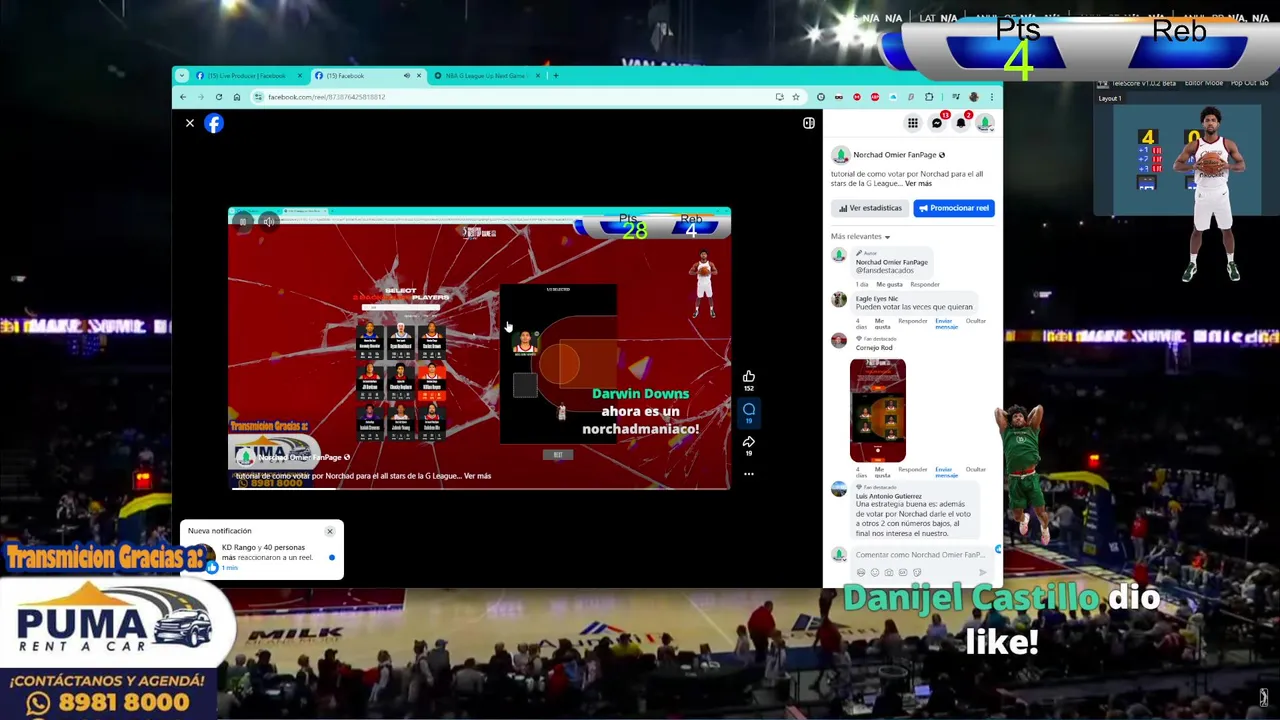Mute the reel with the speaker icon
Image resolution: width=1280 pixels, height=720 pixels.
click(x=268, y=222)
